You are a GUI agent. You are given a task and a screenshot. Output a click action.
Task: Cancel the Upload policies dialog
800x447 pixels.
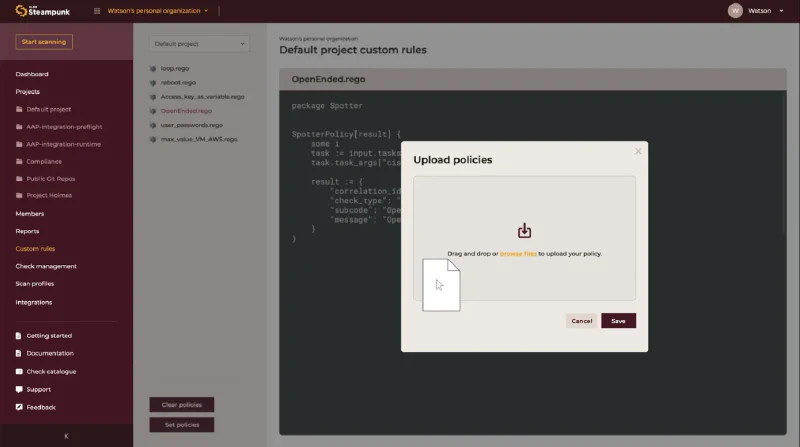coord(582,321)
